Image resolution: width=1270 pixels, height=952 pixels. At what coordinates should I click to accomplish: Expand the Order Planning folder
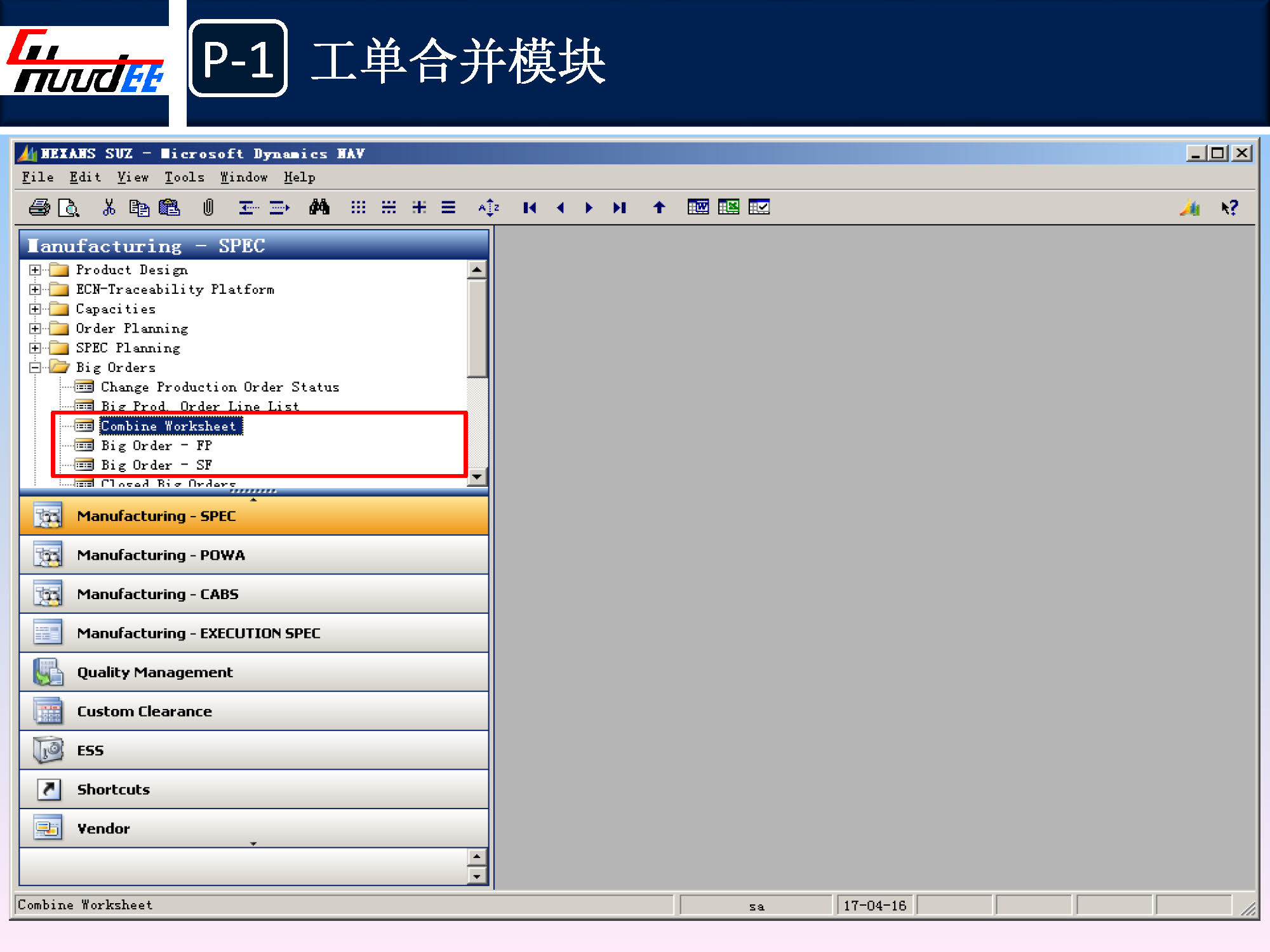35,329
